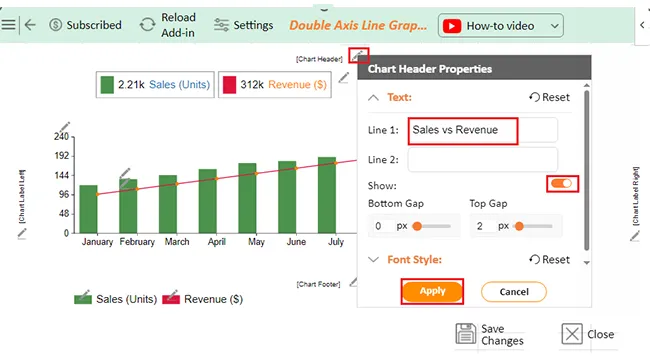
Task: Click the [Chart Header] placeholder text
Action: click(x=319, y=59)
